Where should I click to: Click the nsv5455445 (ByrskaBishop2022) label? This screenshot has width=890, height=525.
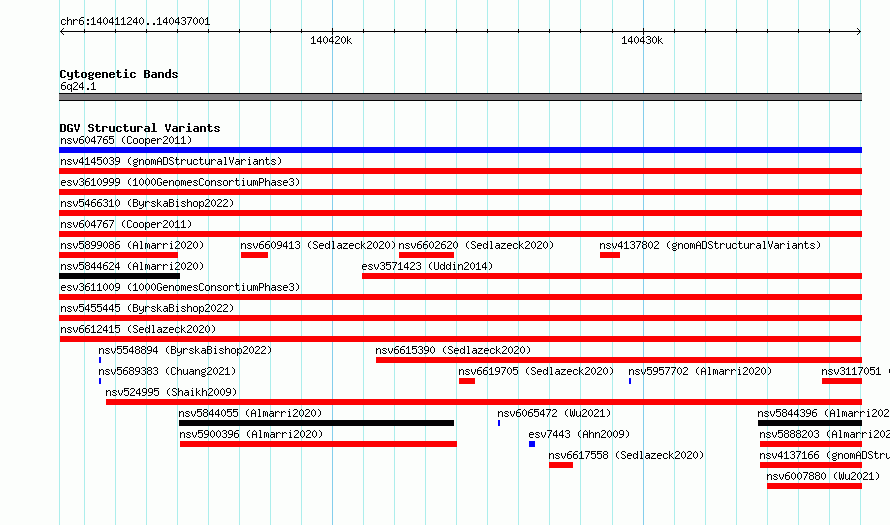pyautogui.click(x=147, y=308)
